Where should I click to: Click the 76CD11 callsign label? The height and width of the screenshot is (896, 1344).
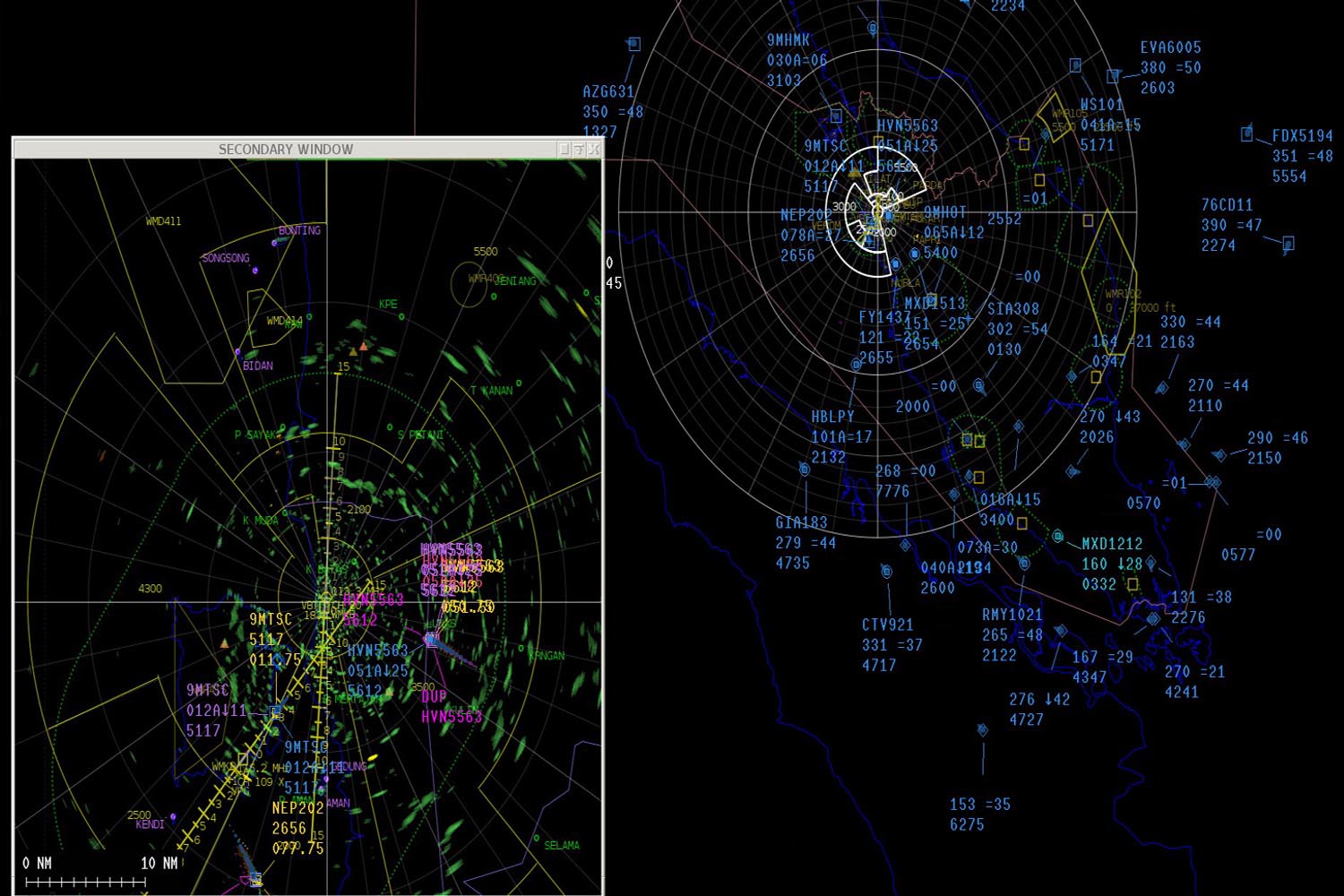click(x=1227, y=205)
